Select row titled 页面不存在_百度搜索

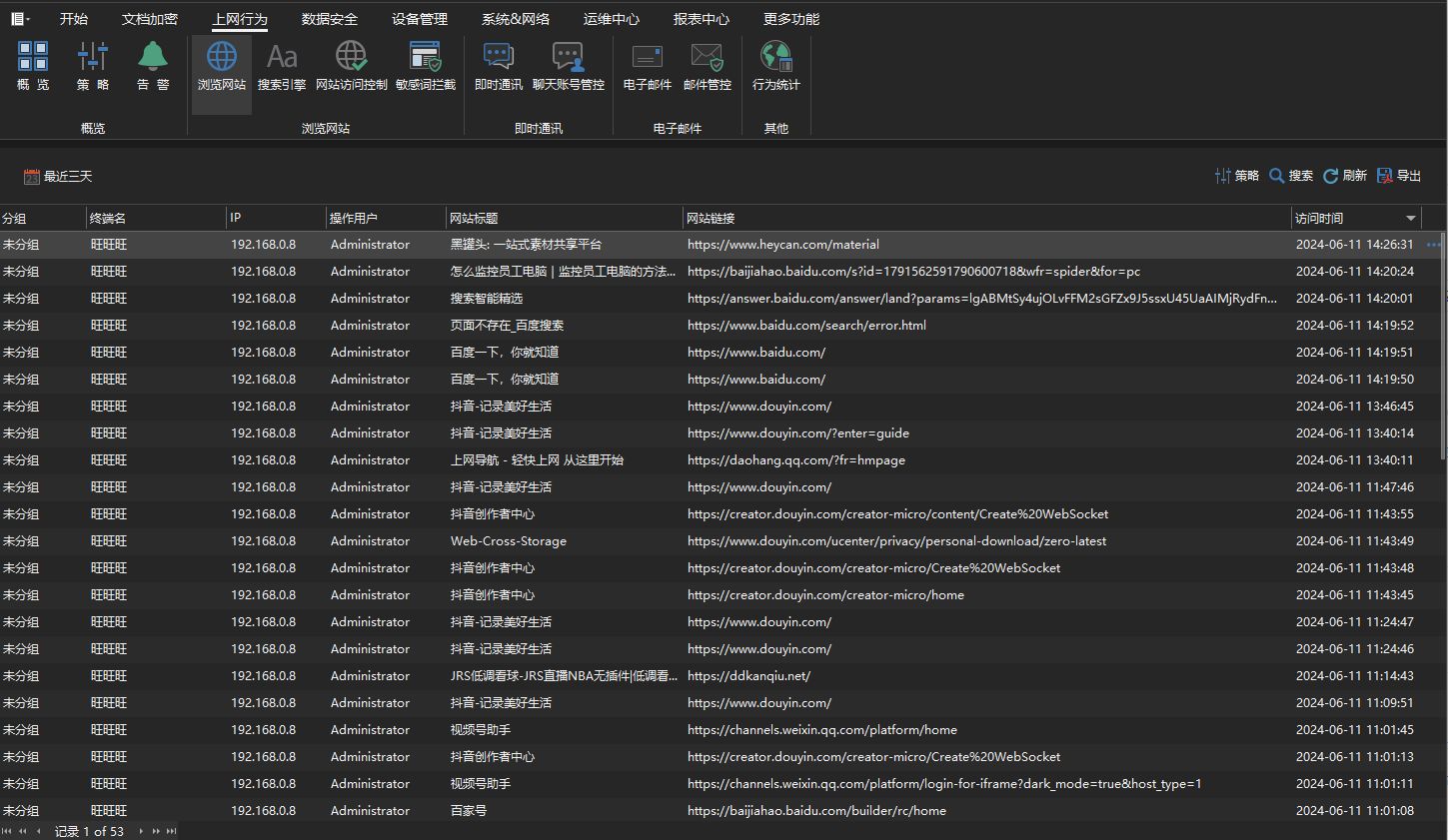click(720, 326)
